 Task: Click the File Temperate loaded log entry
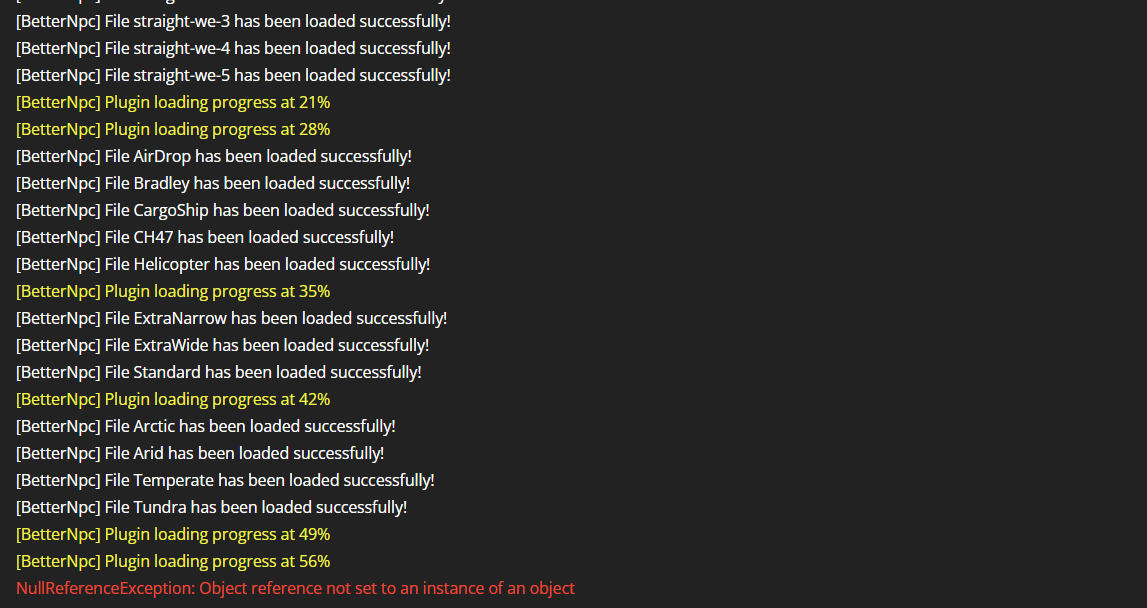(225, 480)
